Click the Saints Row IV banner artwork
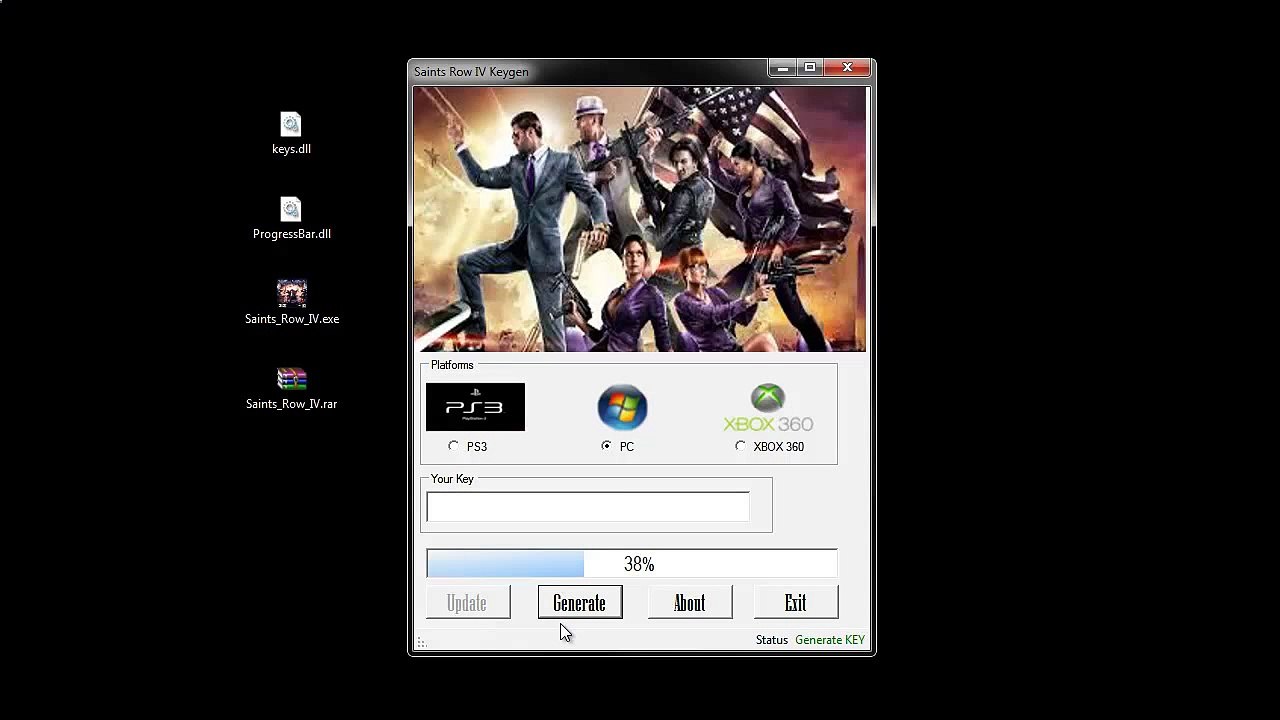 tap(640, 218)
